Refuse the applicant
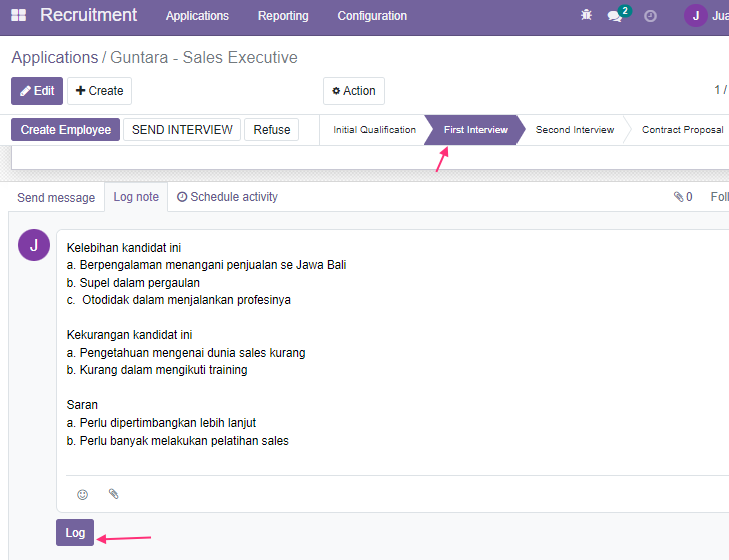The width and height of the screenshot is (729, 560). [272, 129]
